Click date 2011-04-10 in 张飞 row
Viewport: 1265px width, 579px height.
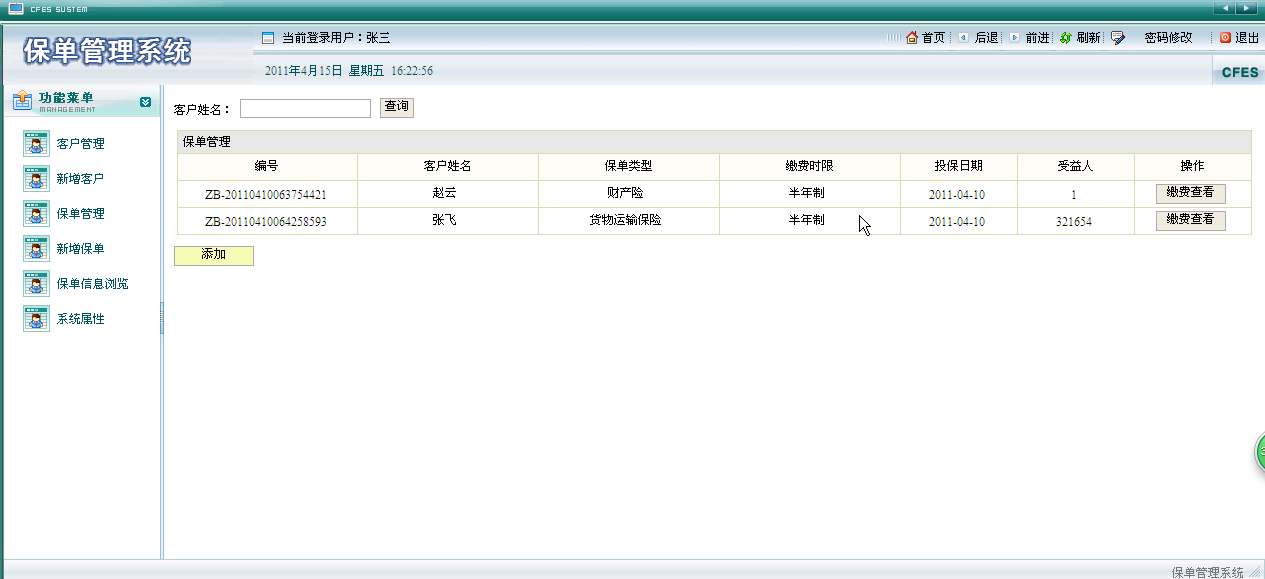pyautogui.click(x=956, y=222)
